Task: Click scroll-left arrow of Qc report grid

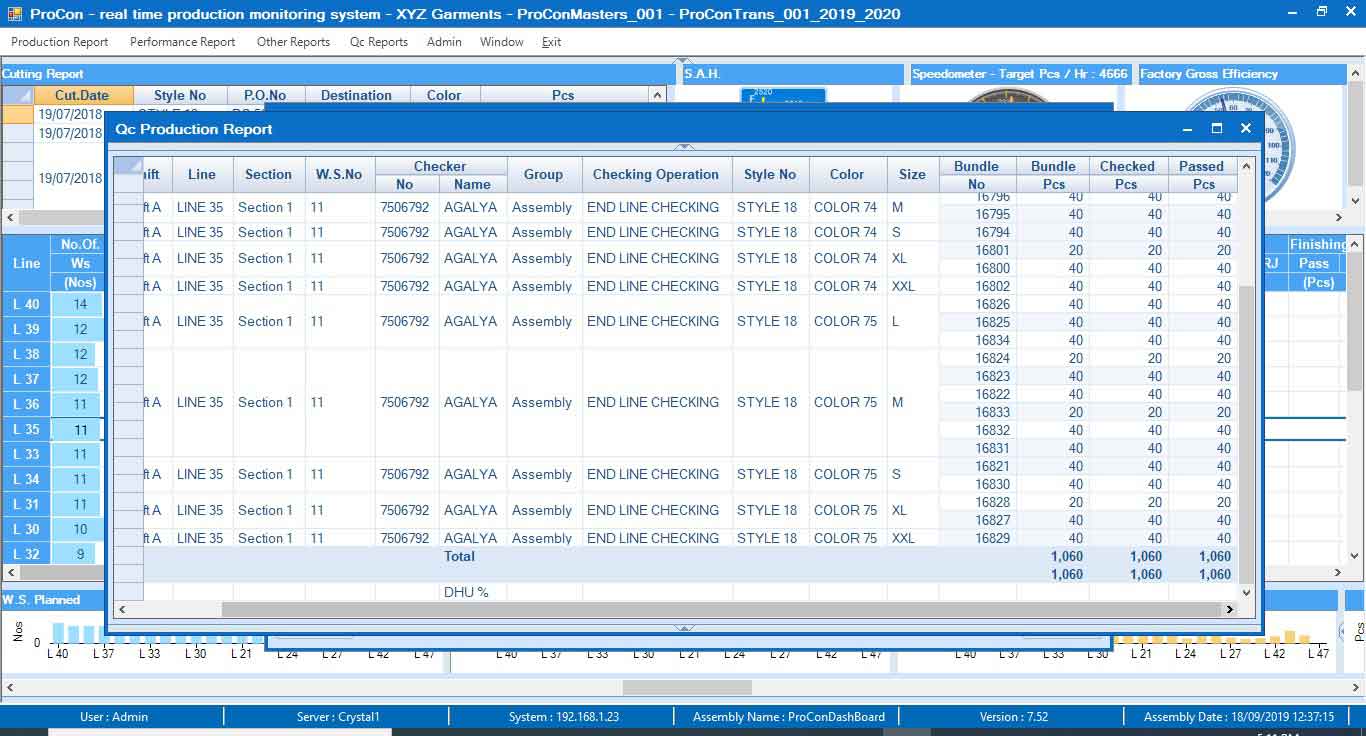Action: pos(122,609)
